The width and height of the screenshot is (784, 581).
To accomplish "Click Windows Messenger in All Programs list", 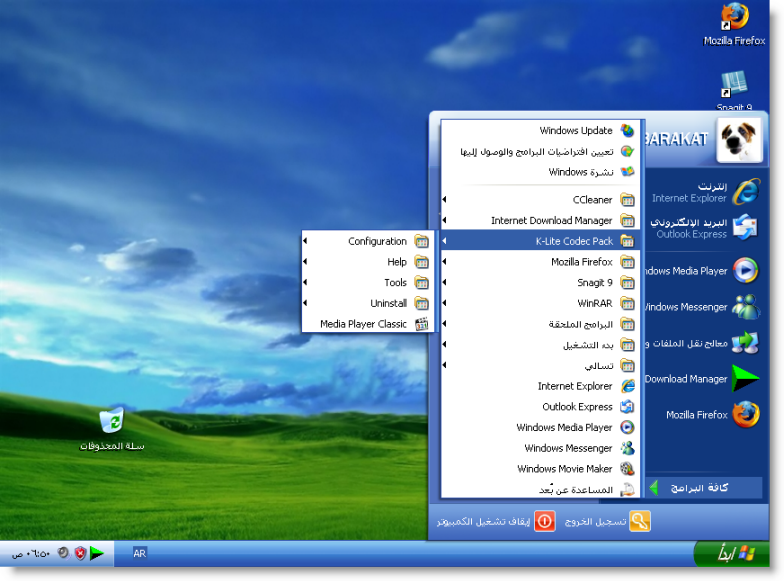I will click(540, 448).
